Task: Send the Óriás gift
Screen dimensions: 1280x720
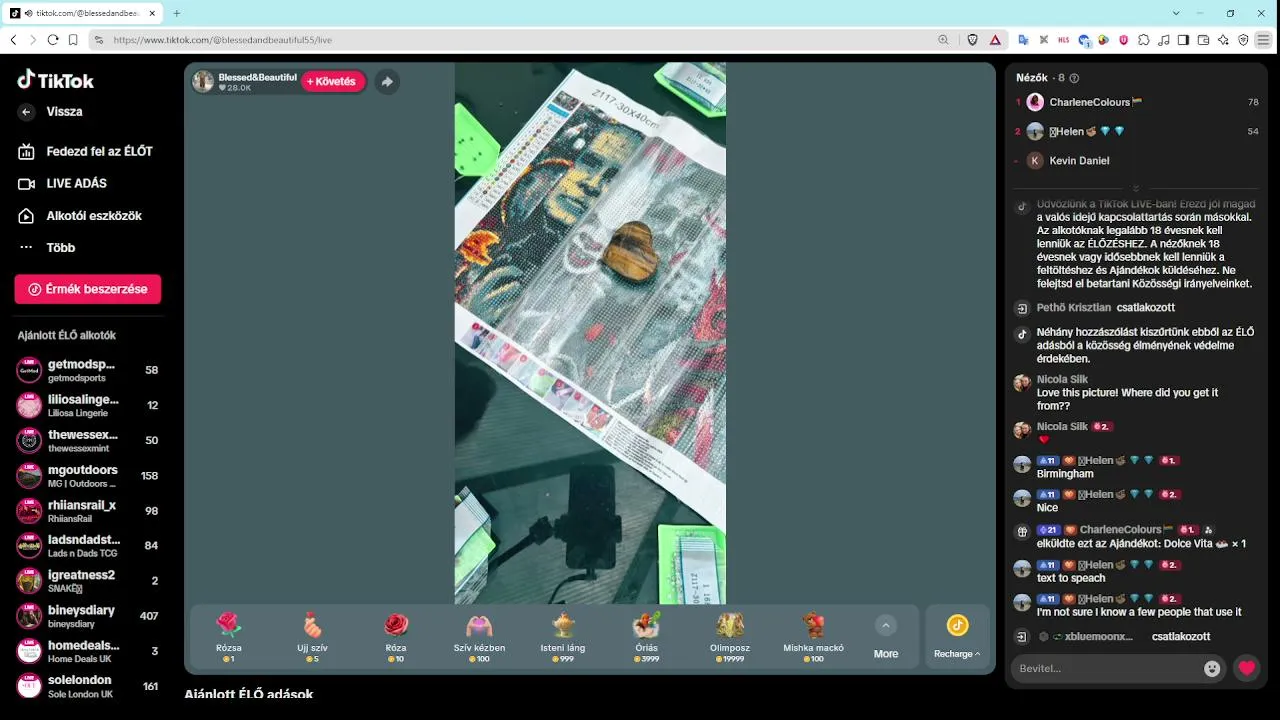Action: pyautogui.click(x=646, y=638)
